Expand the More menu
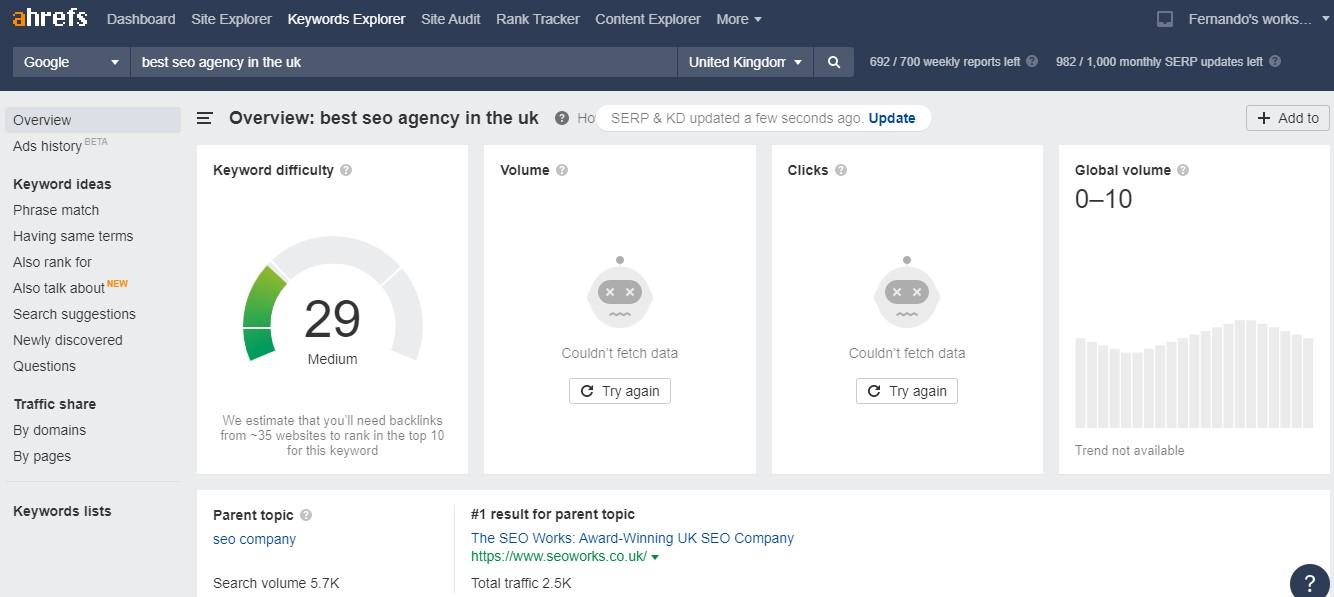 [739, 19]
